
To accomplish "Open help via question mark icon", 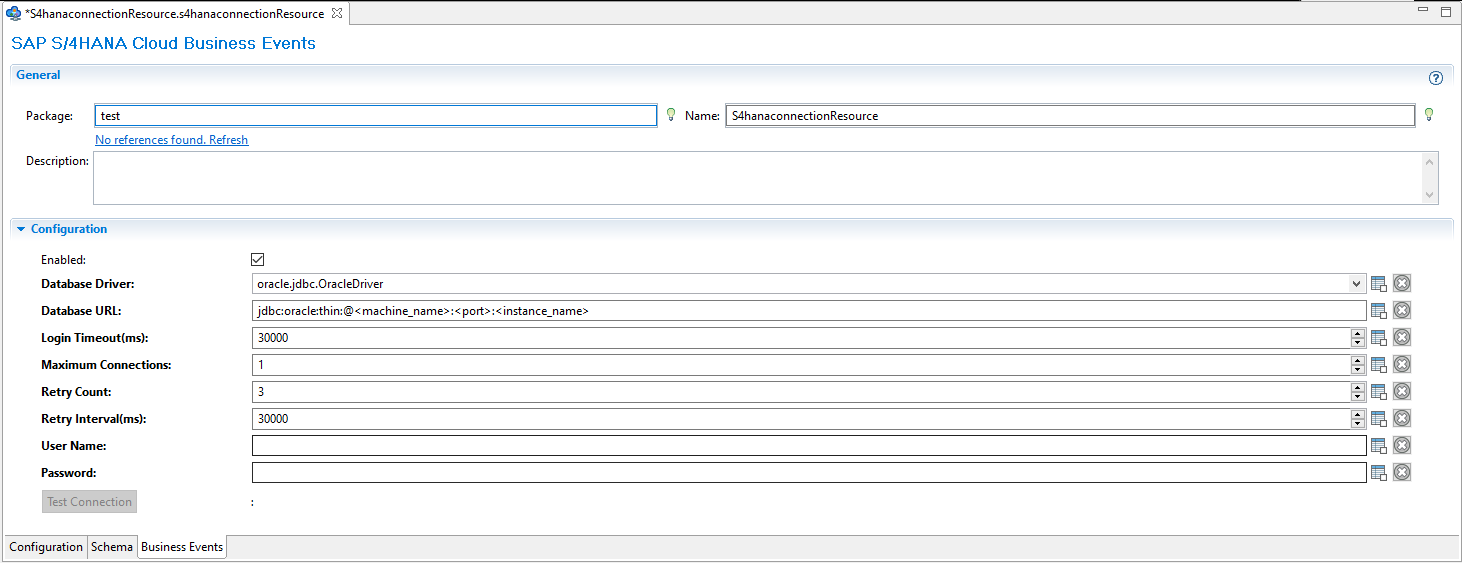I will pos(1436,78).
